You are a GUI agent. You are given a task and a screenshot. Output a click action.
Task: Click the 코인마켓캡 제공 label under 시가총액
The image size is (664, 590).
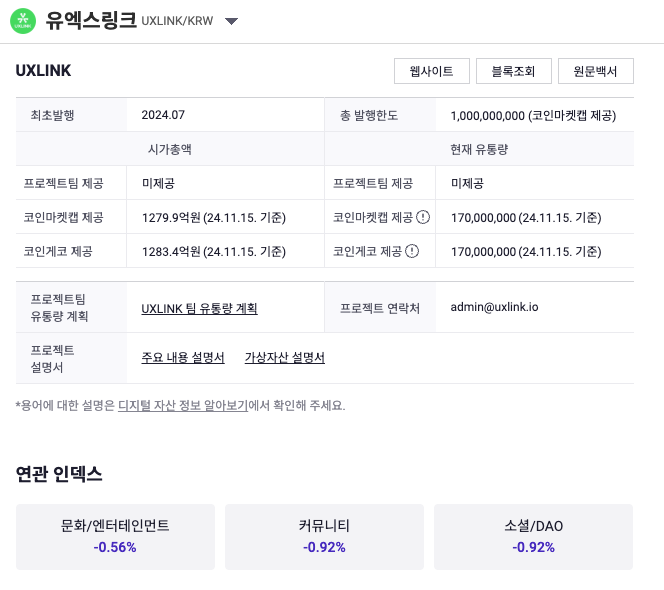64,217
